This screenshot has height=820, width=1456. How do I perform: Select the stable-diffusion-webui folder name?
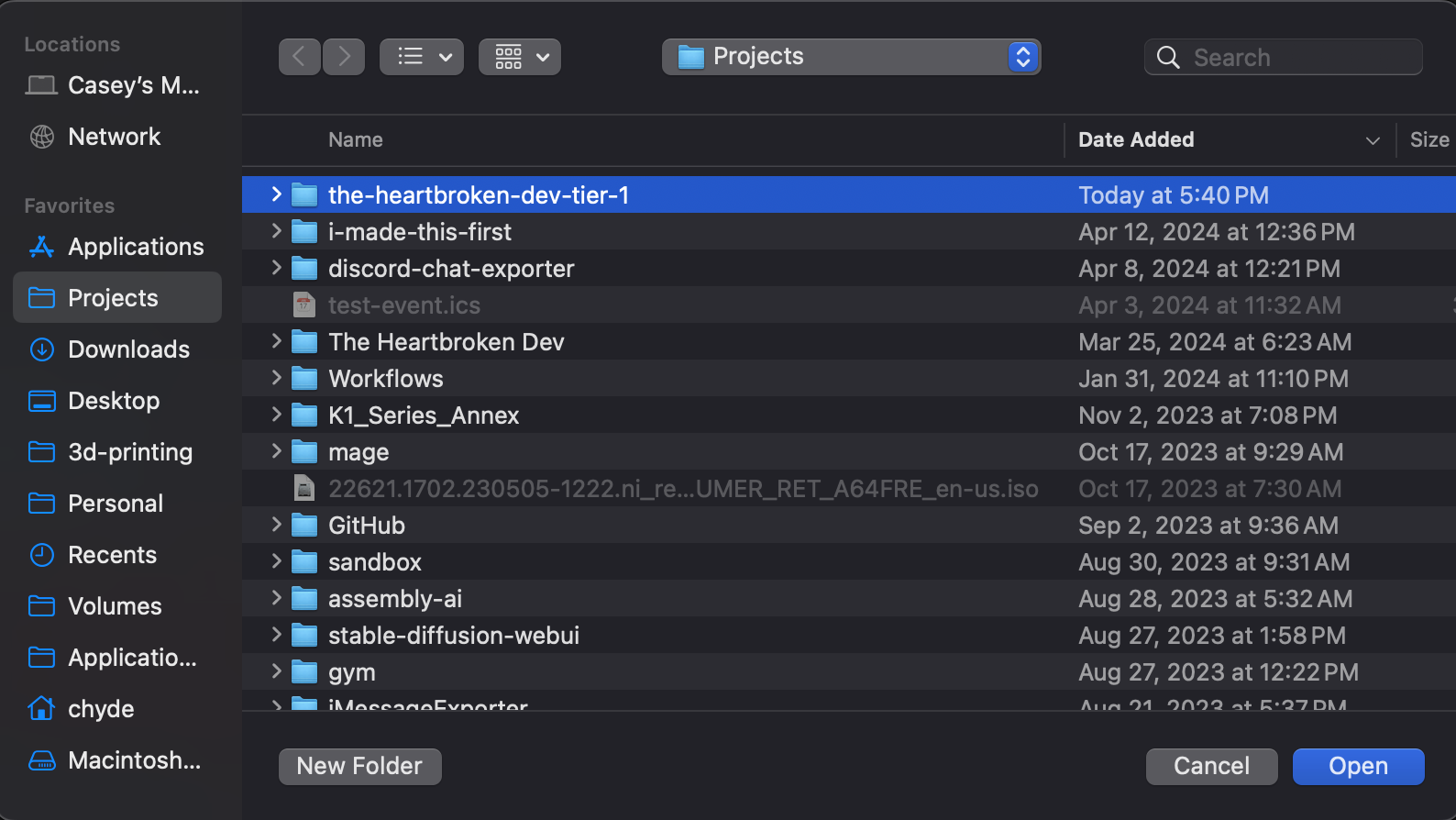[x=454, y=636]
